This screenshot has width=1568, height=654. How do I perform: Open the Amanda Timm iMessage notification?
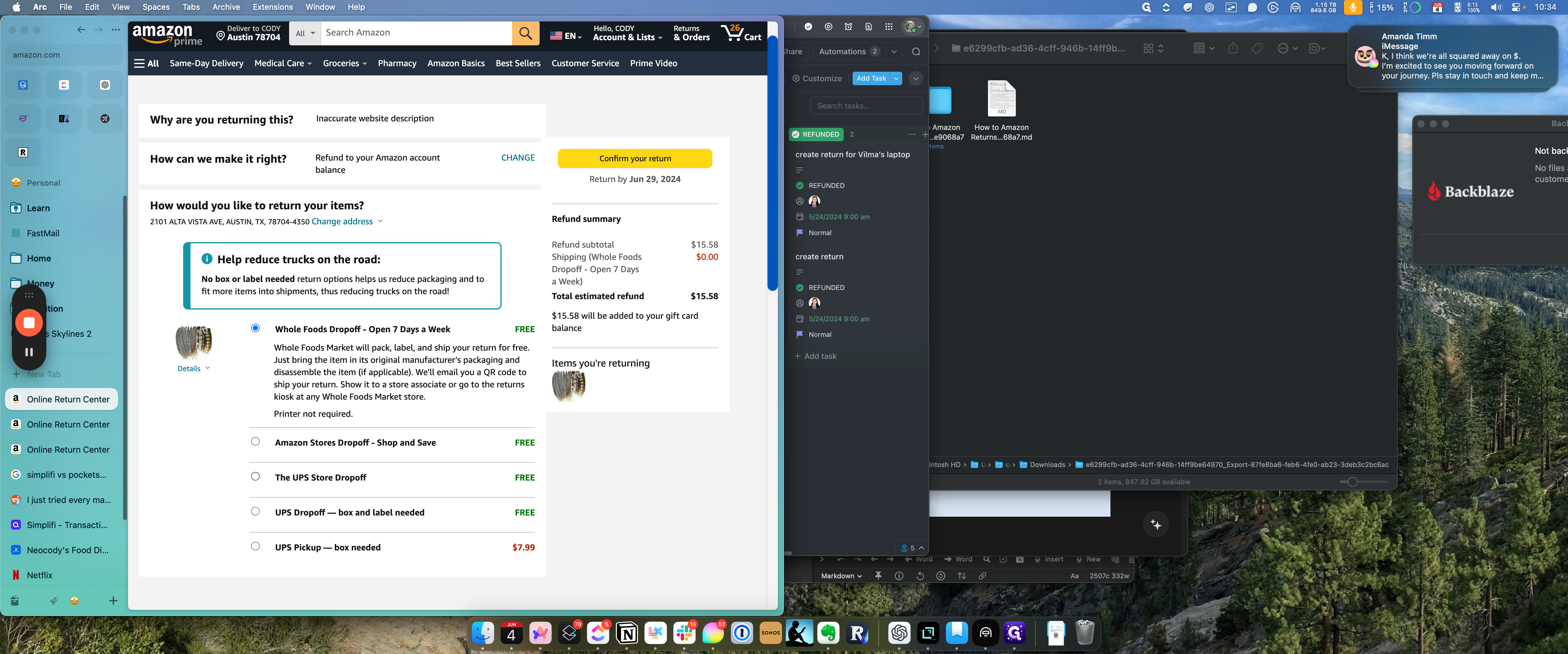click(x=1452, y=57)
